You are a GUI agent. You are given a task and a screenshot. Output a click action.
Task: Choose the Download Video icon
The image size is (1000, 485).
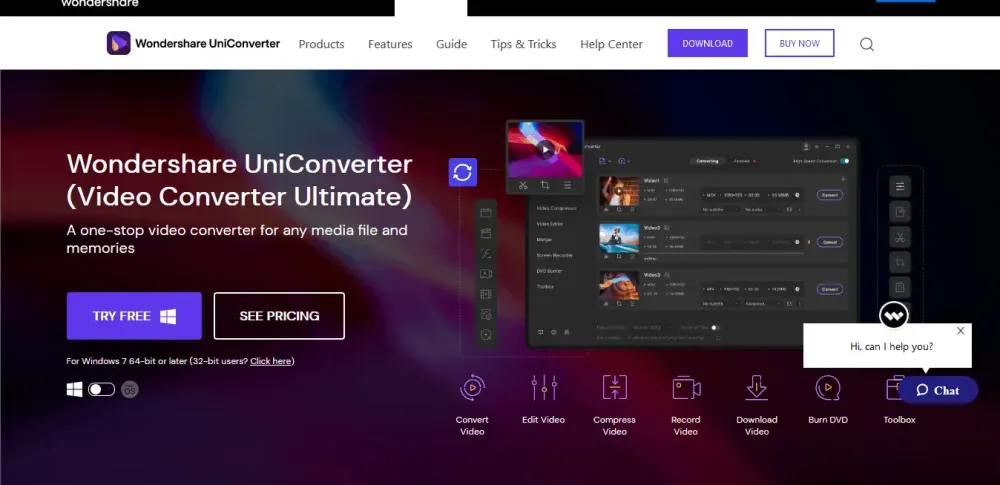(757, 388)
